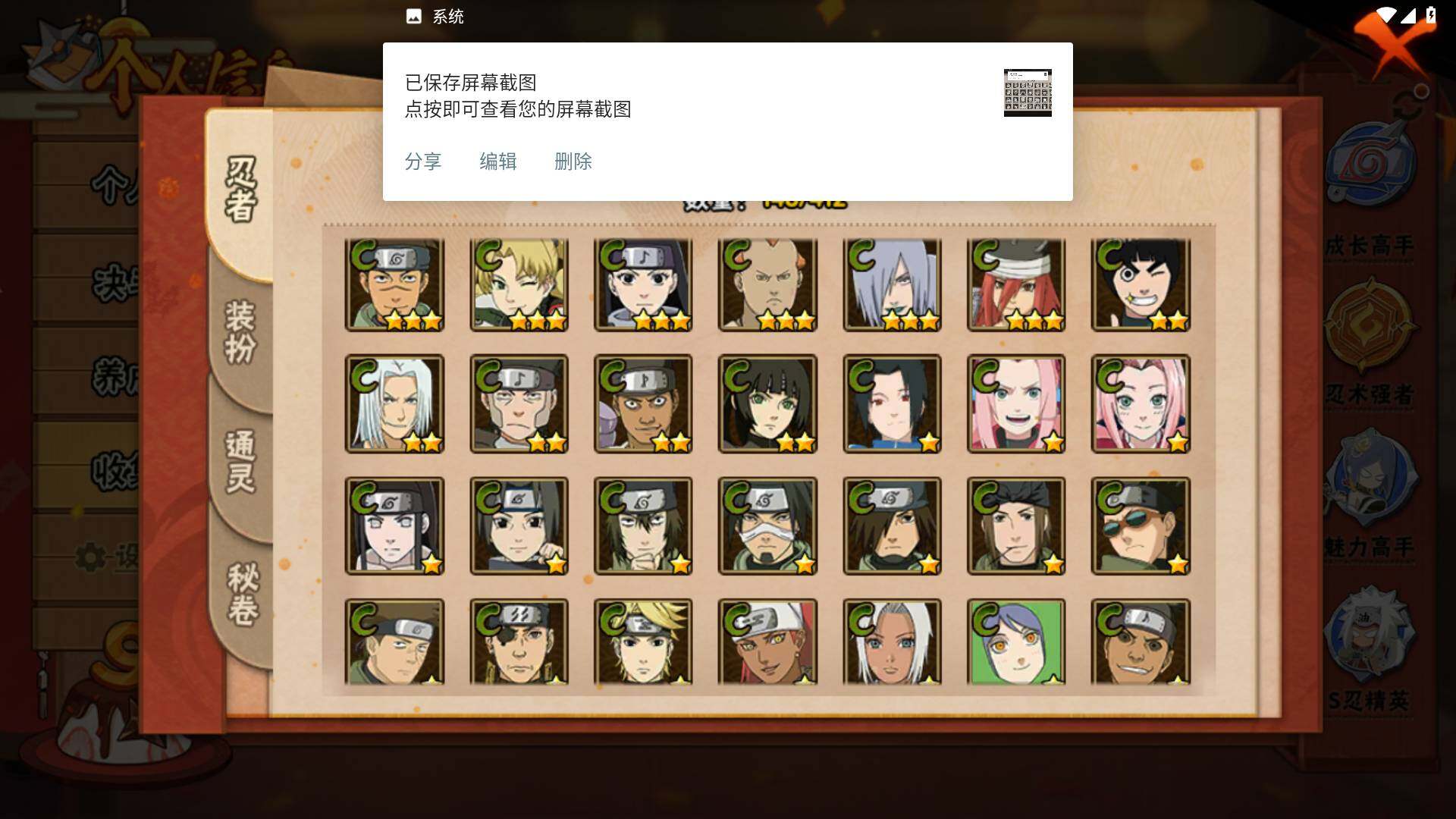Open the 通灵 tab
Viewport: 1456px width, 819px height.
(240, 461)
